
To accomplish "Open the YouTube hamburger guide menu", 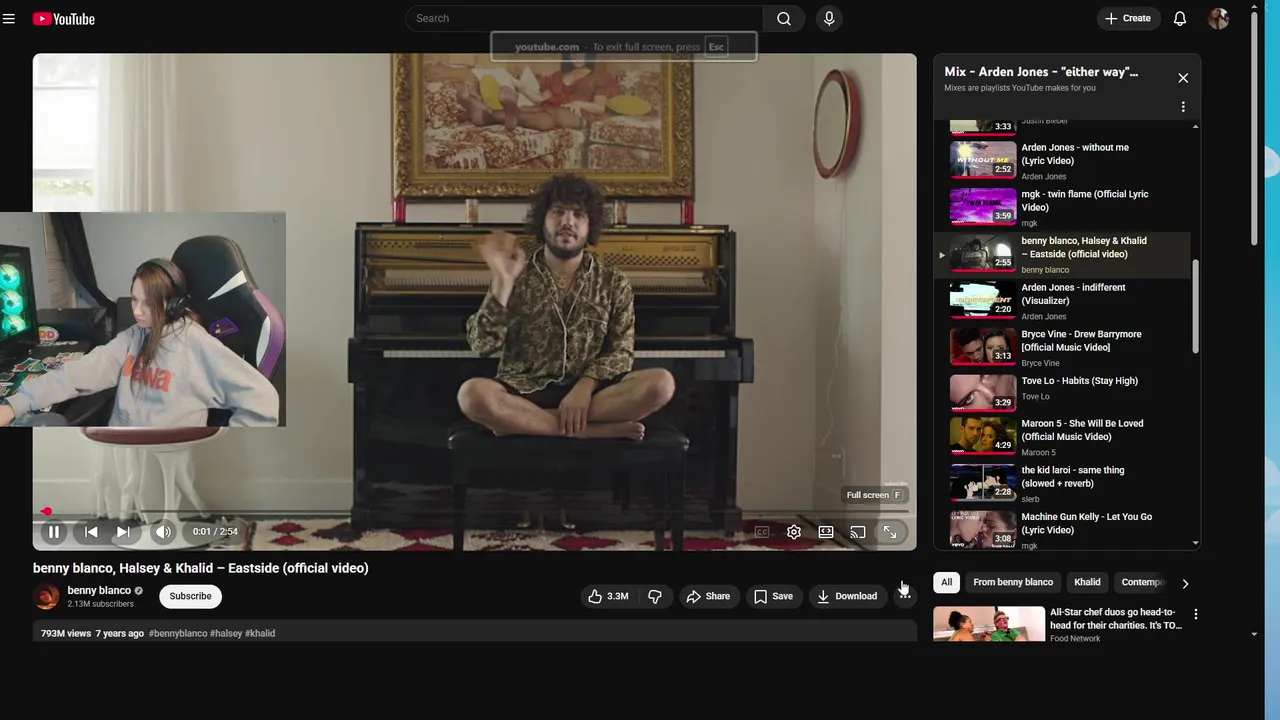I will (9, 18).
